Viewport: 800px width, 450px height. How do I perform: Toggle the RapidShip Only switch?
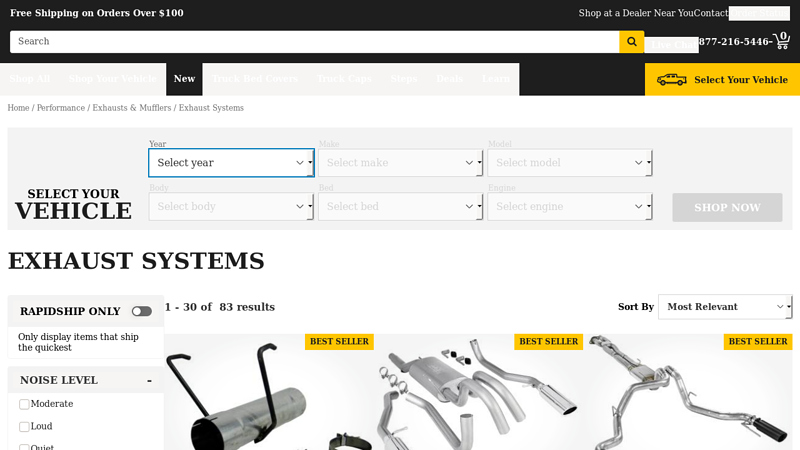point(141,311)
